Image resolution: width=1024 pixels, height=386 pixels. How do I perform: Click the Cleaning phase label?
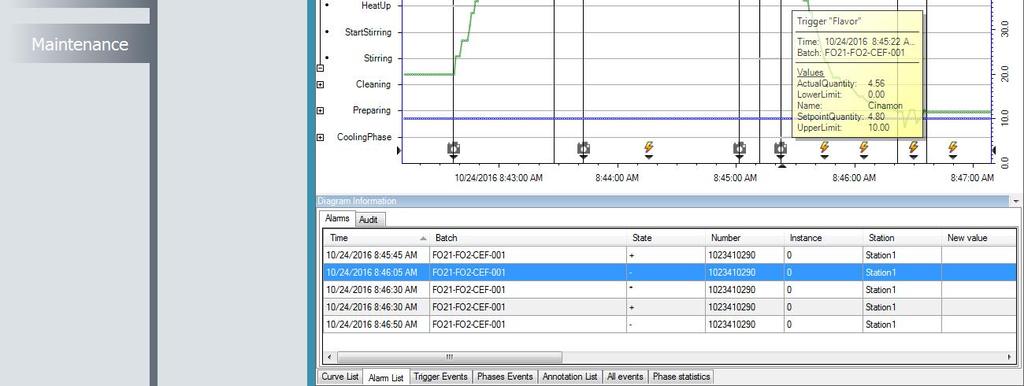click(x=373, y=84)
